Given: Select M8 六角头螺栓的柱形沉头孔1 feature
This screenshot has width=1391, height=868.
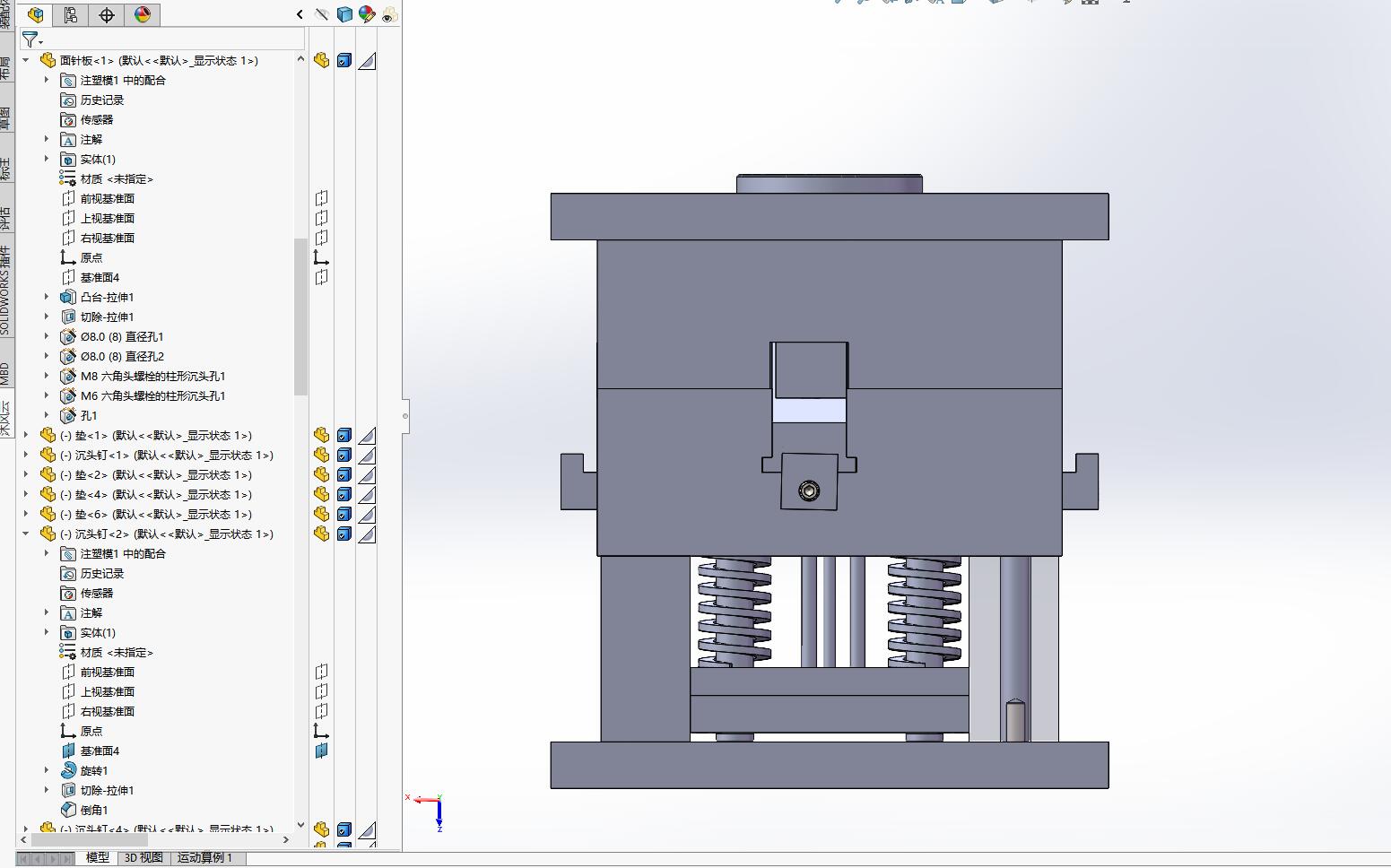Looking at the screenshot, I should click(x=152, y=376).
